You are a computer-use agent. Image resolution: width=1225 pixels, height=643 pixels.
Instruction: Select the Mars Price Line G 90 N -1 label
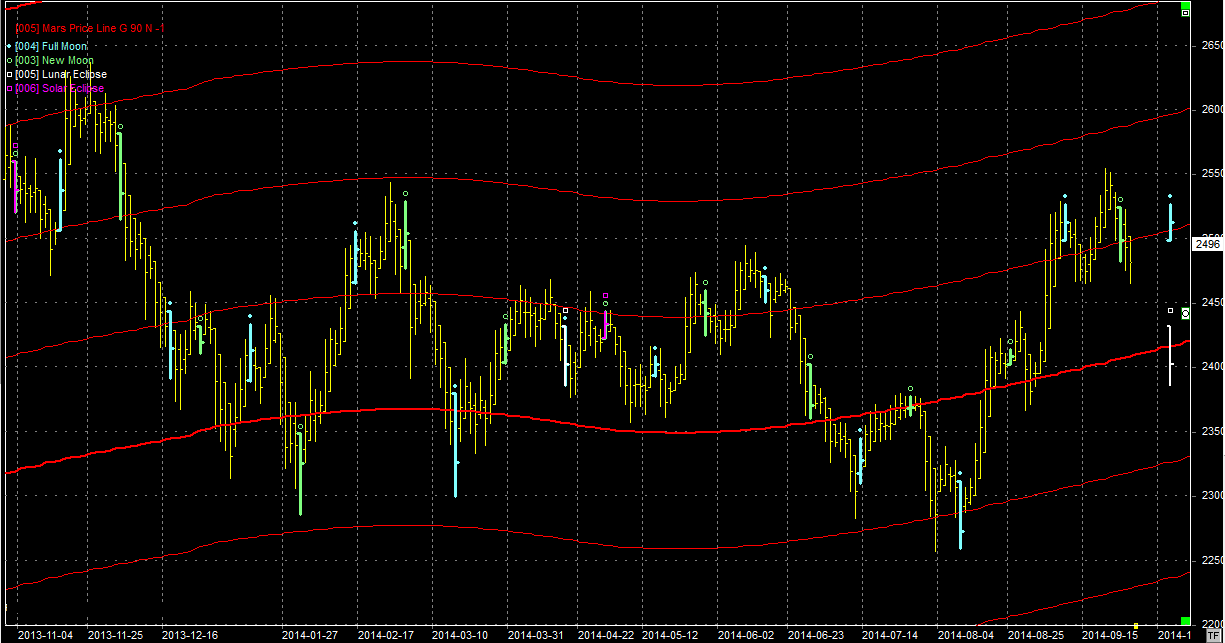click(90, 29)
